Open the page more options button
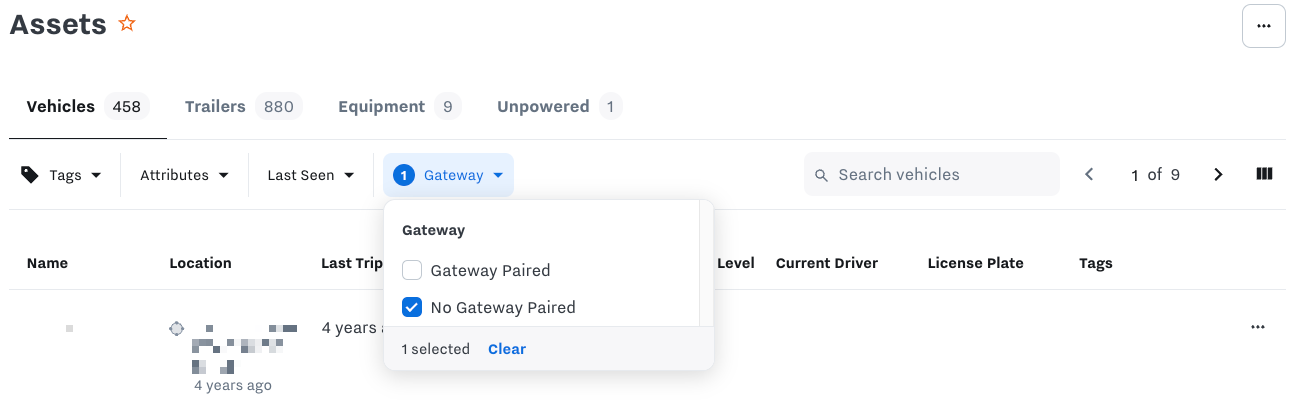This screenshot has height=412, width=1295. coord(1263,26)
